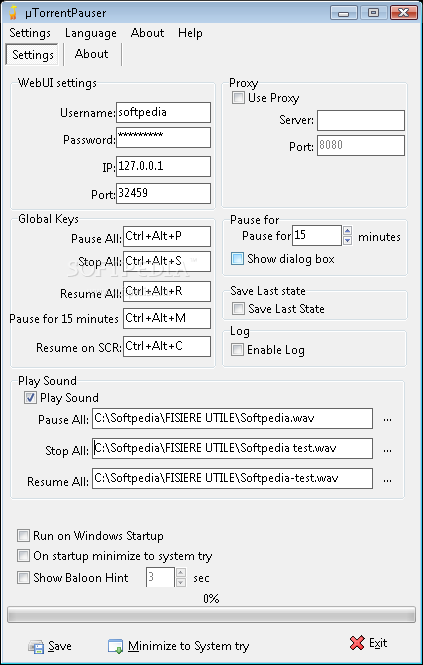
Task: Click the Pause for 15 minutes hotkey field
Action: (167, 319)
